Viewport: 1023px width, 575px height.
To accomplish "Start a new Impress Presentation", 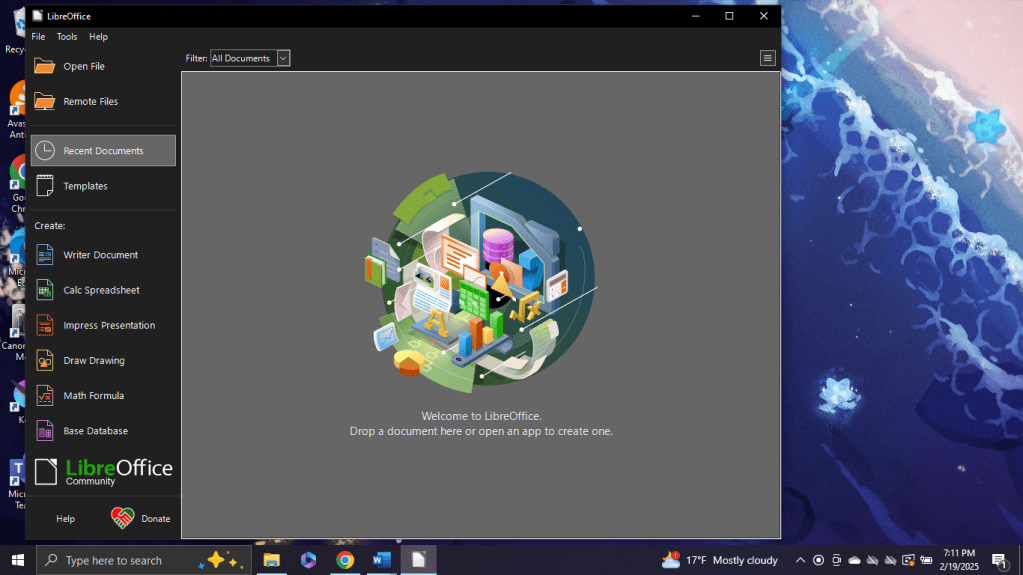I will click(x=109, y=325).
